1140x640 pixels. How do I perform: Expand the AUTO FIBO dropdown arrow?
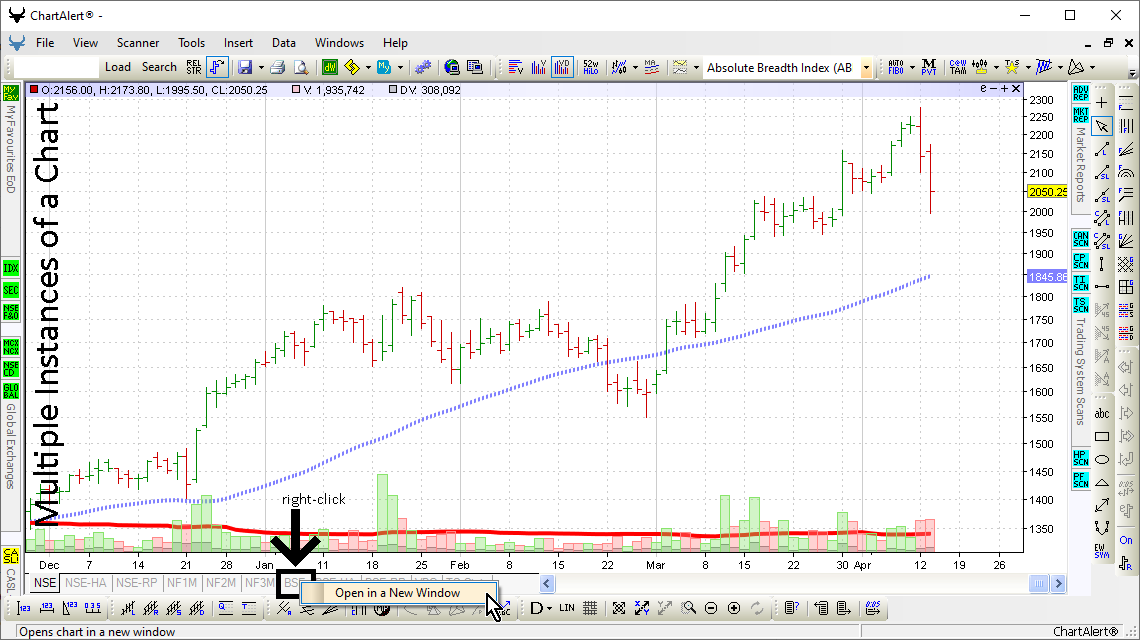[x=912, y=68]
